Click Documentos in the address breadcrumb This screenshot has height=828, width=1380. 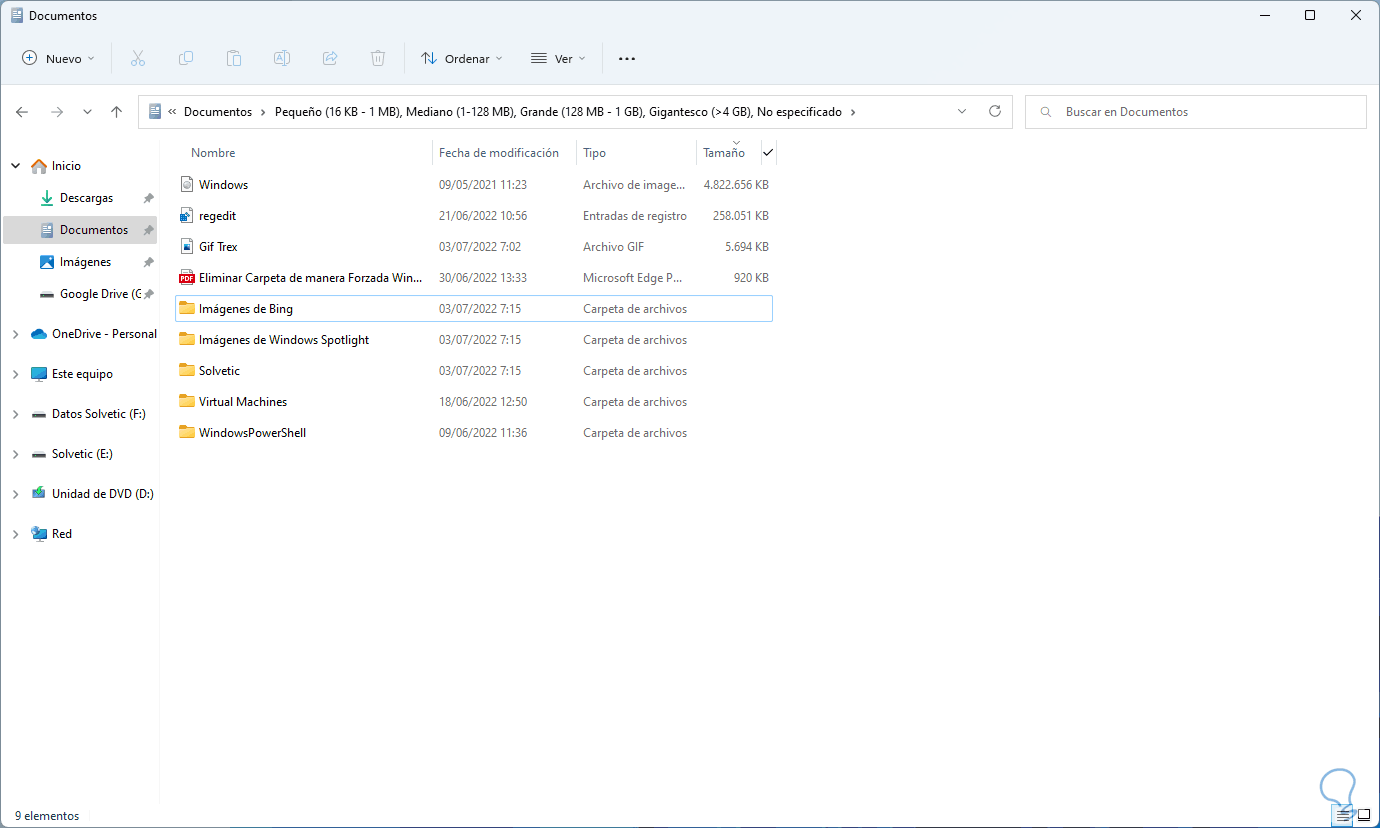coord(218,112)
